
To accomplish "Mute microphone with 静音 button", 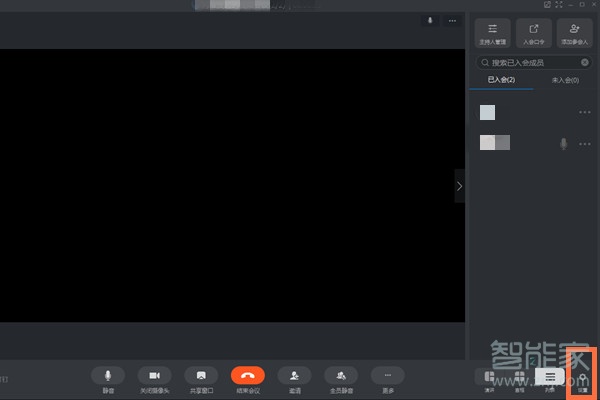I will [107, 375].
